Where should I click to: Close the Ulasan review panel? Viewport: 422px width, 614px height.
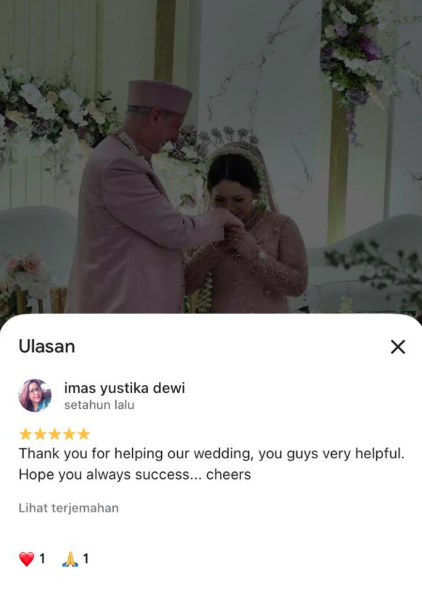[398, 347]
